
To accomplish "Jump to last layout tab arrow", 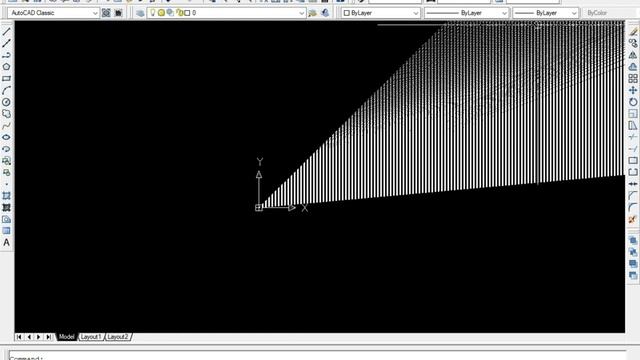I will [49, 337].
